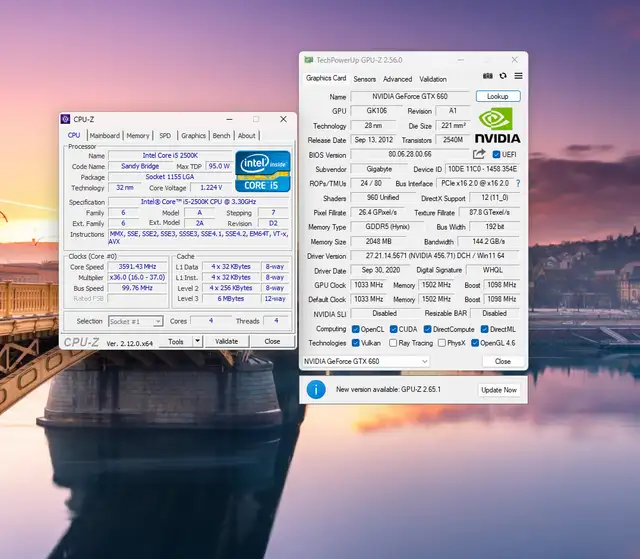
Task: Click the Driver Version field in GPU-Z
Action: tap(435, 255)
